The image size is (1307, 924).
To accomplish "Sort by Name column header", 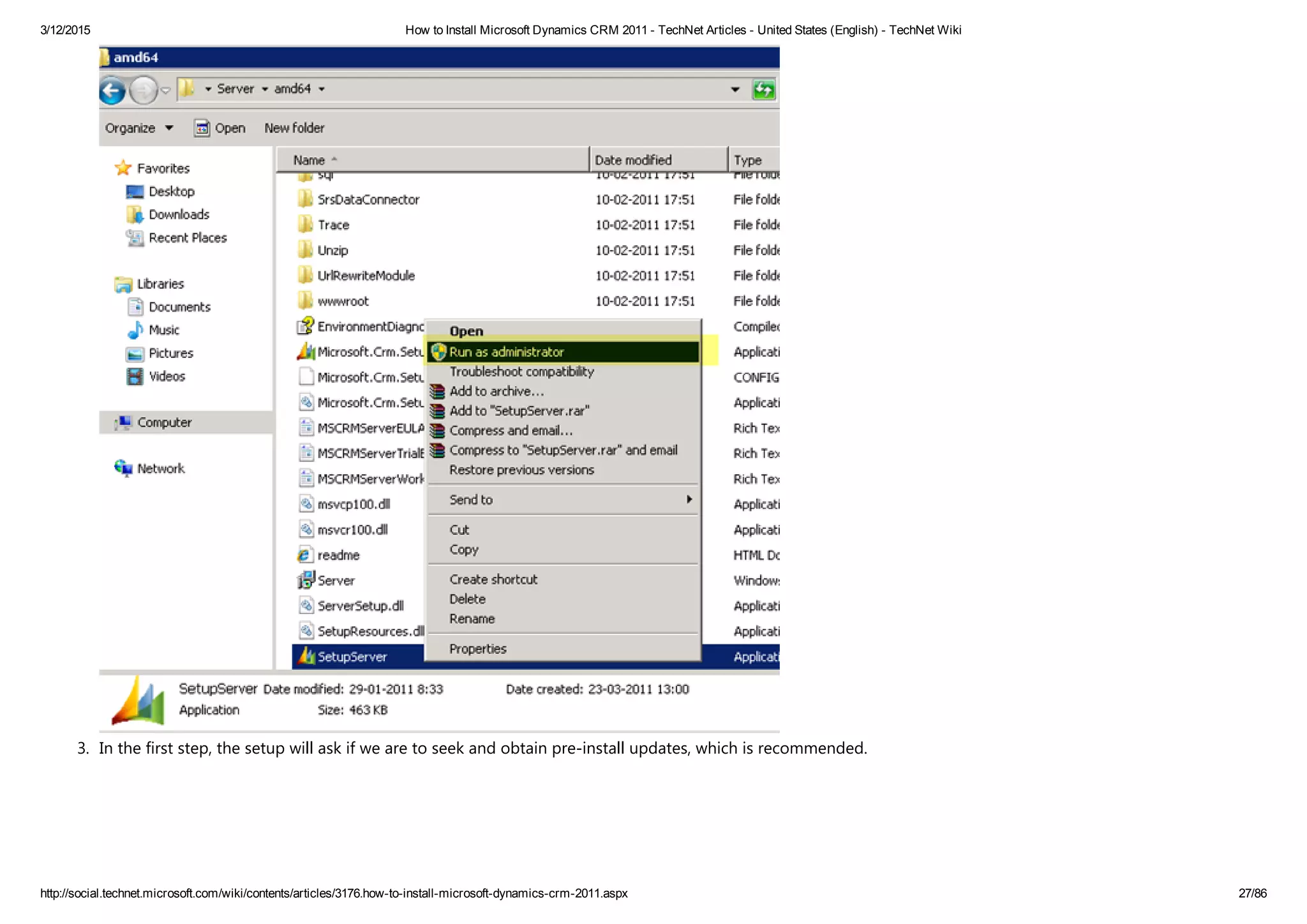I will (433, 160).
